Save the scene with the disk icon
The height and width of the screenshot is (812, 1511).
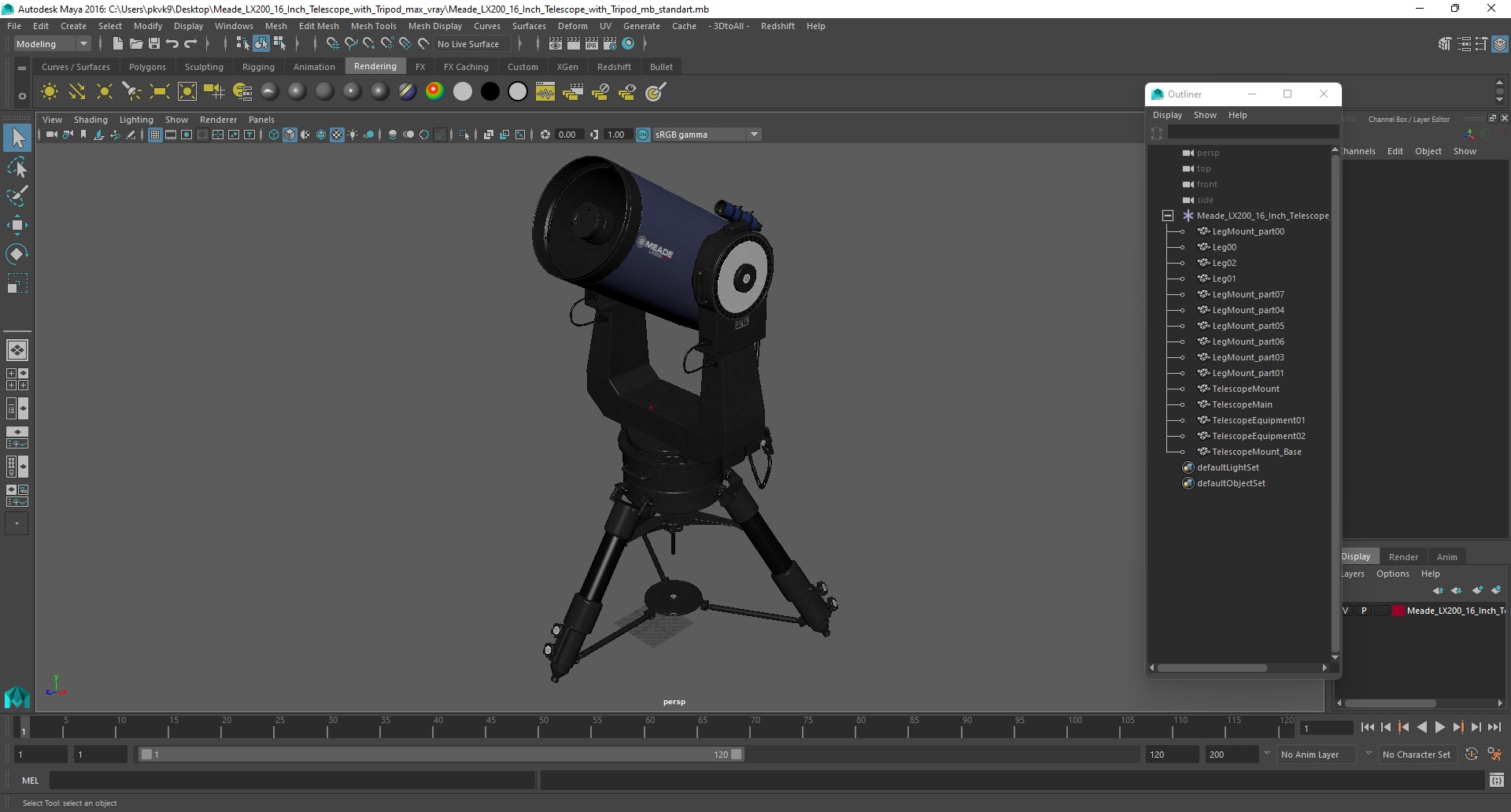click(154, 44)
